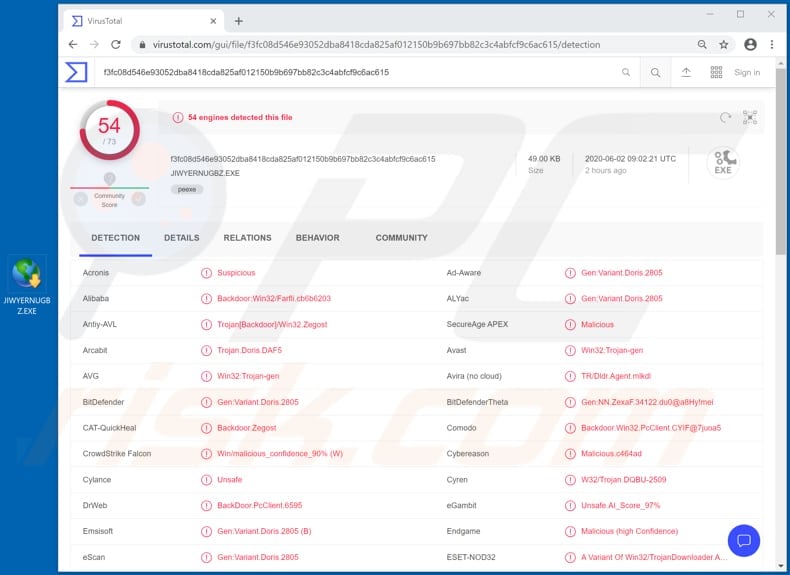
Task: Click the VirusTotal search magnifier button
Action: tap(655, 72)
